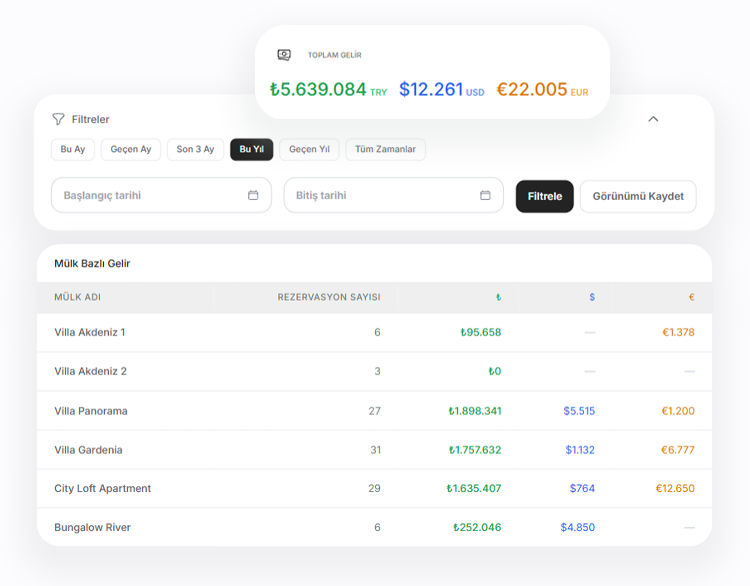Click the $ dollar column header
The width and height of the screenshot is (750, 586).
[x=592, y=297]
